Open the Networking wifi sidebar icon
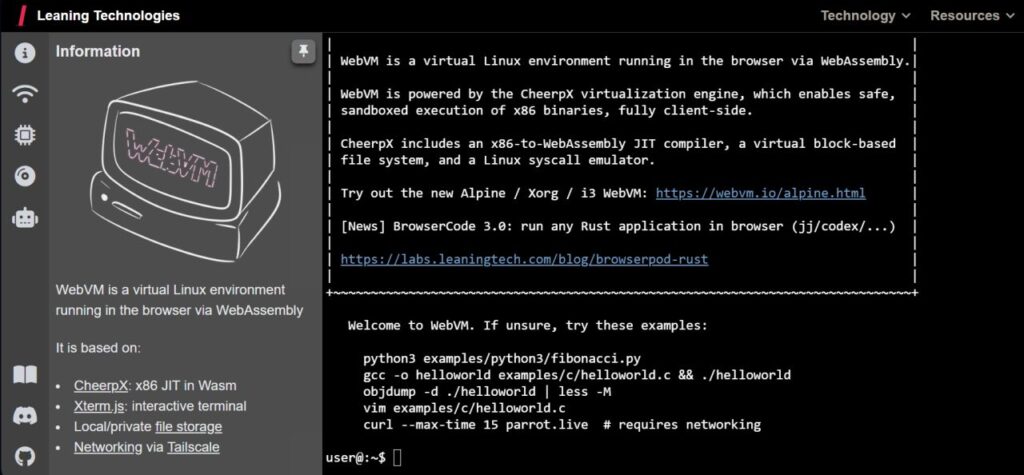The image size is (1024, 475). point(24,94)
